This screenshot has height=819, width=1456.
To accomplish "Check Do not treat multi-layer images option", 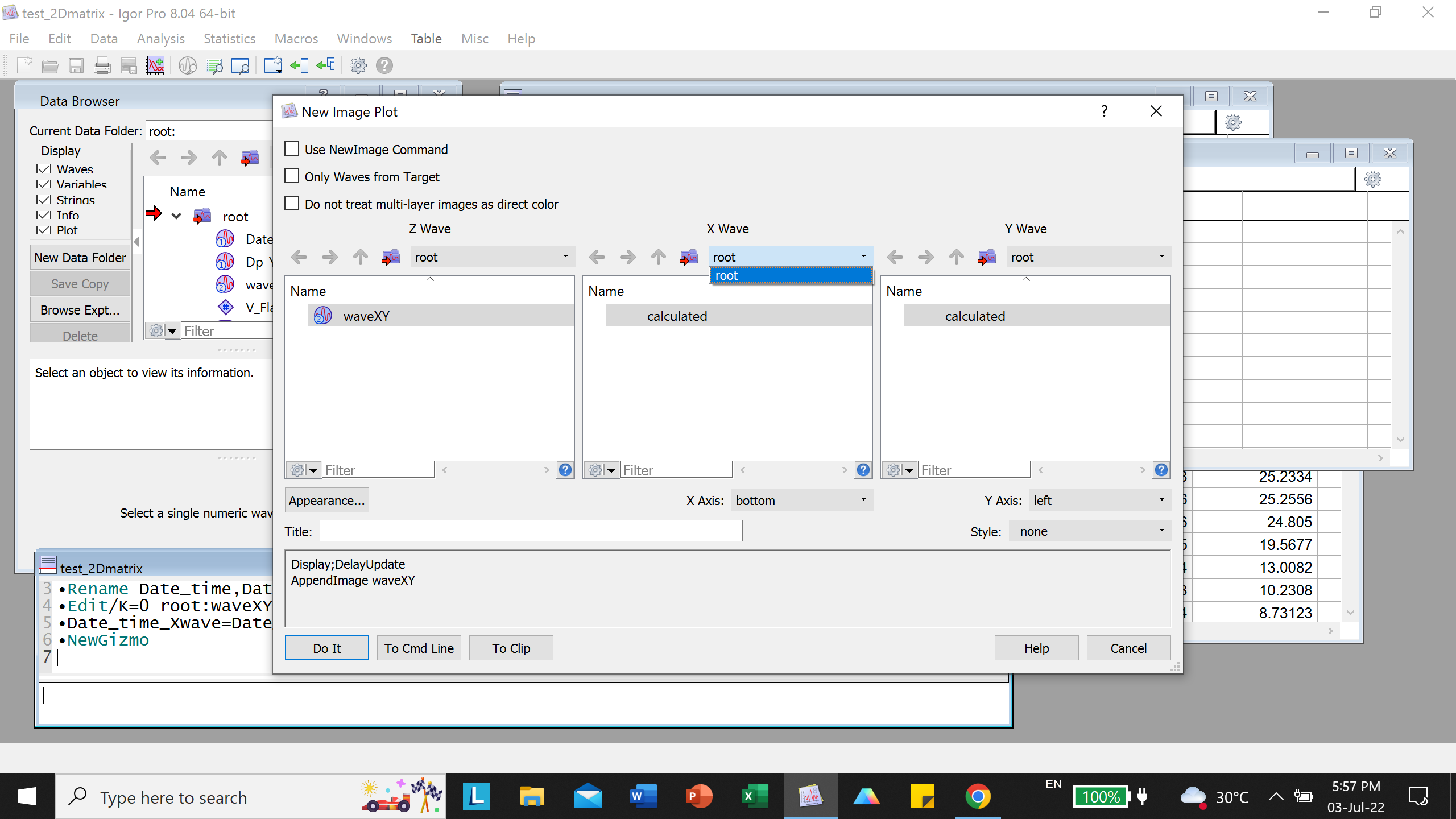I will coord(292,204).
